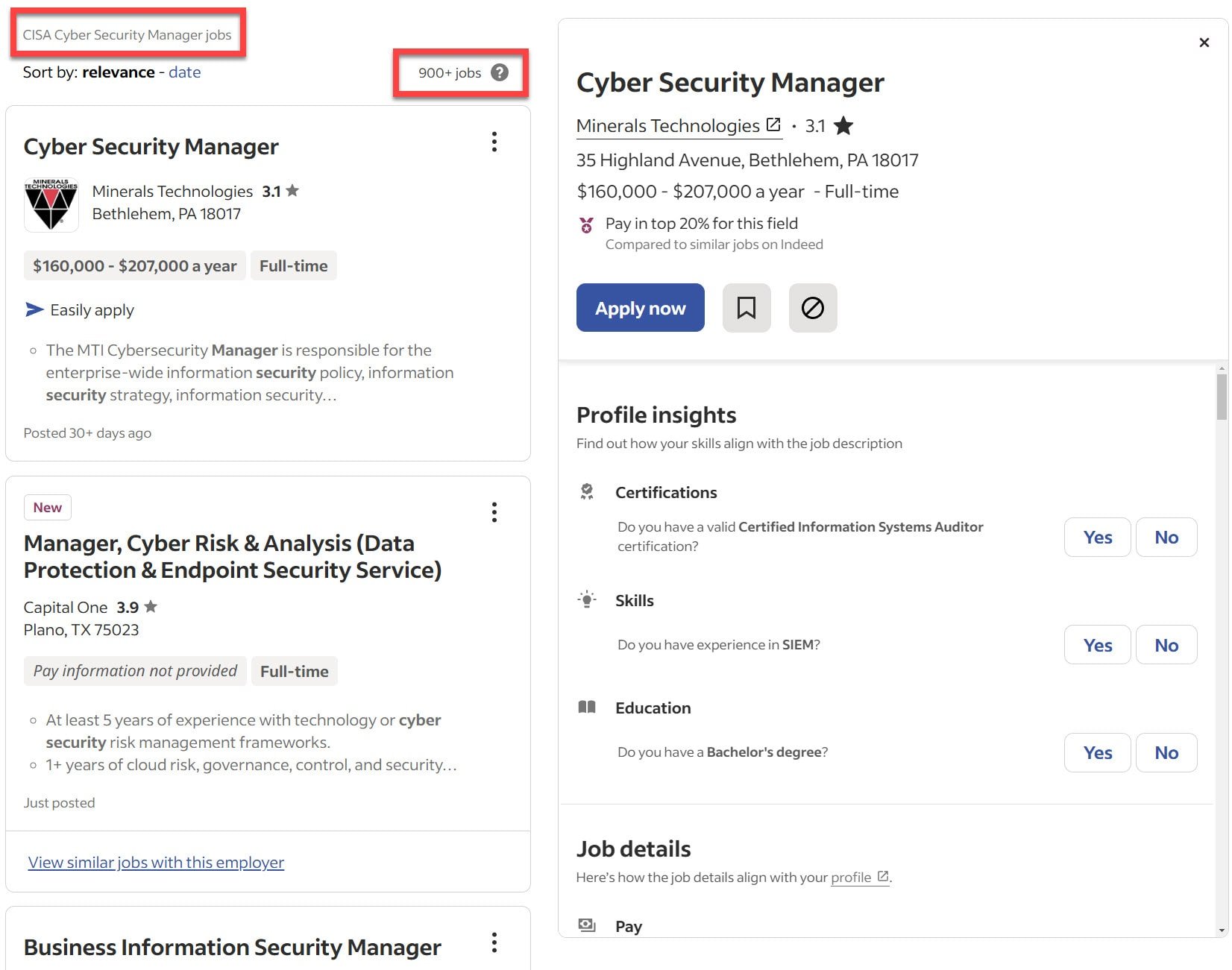
Task: Click Capital One company name
Action: pos(66,608)
